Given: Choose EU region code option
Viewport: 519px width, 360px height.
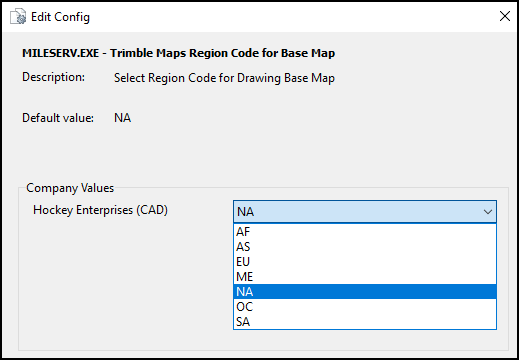Looking at the screenshot, I should (365, 262).
